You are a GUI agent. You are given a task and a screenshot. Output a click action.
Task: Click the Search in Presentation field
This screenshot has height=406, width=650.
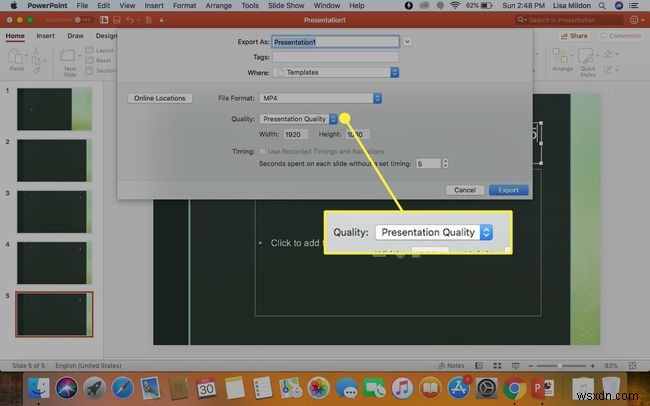coord(569,20)
